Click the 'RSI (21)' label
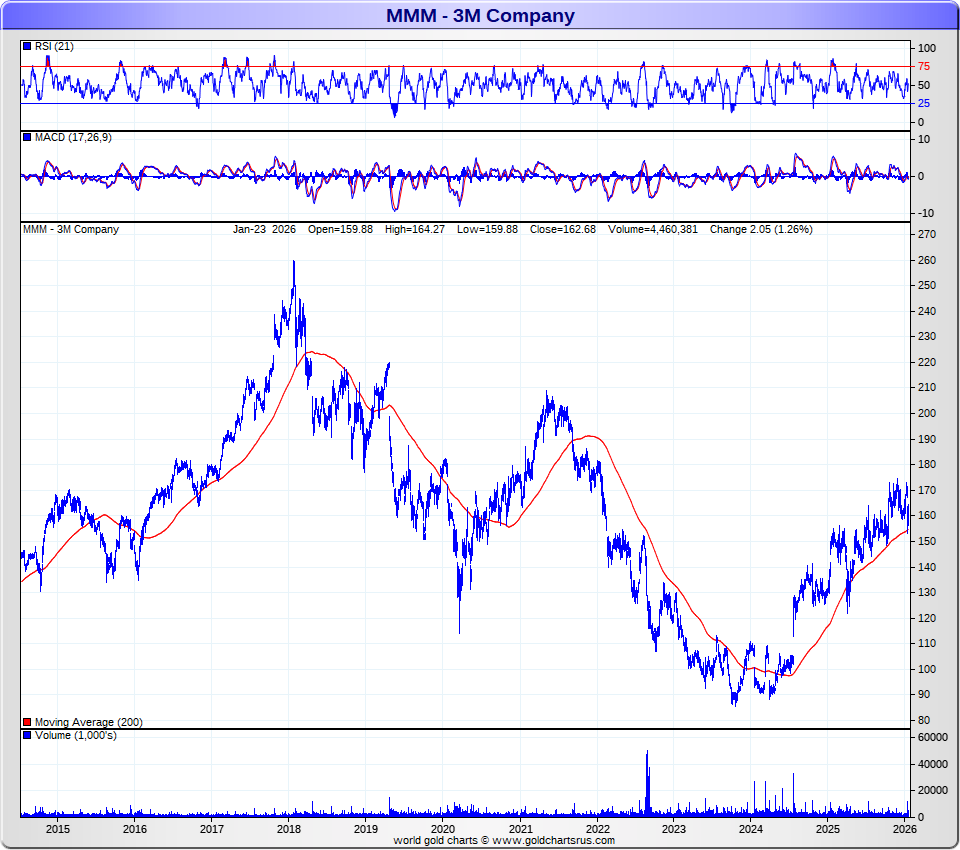 point(54,47)
